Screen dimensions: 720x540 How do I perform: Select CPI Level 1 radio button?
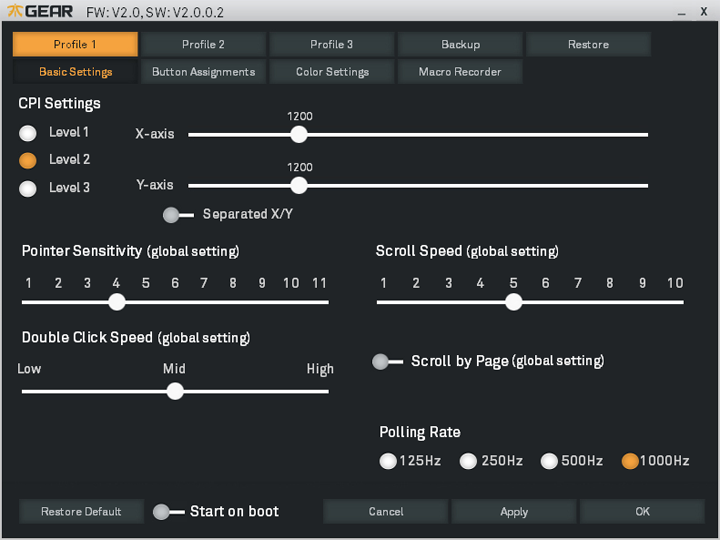tap(28, 132)
